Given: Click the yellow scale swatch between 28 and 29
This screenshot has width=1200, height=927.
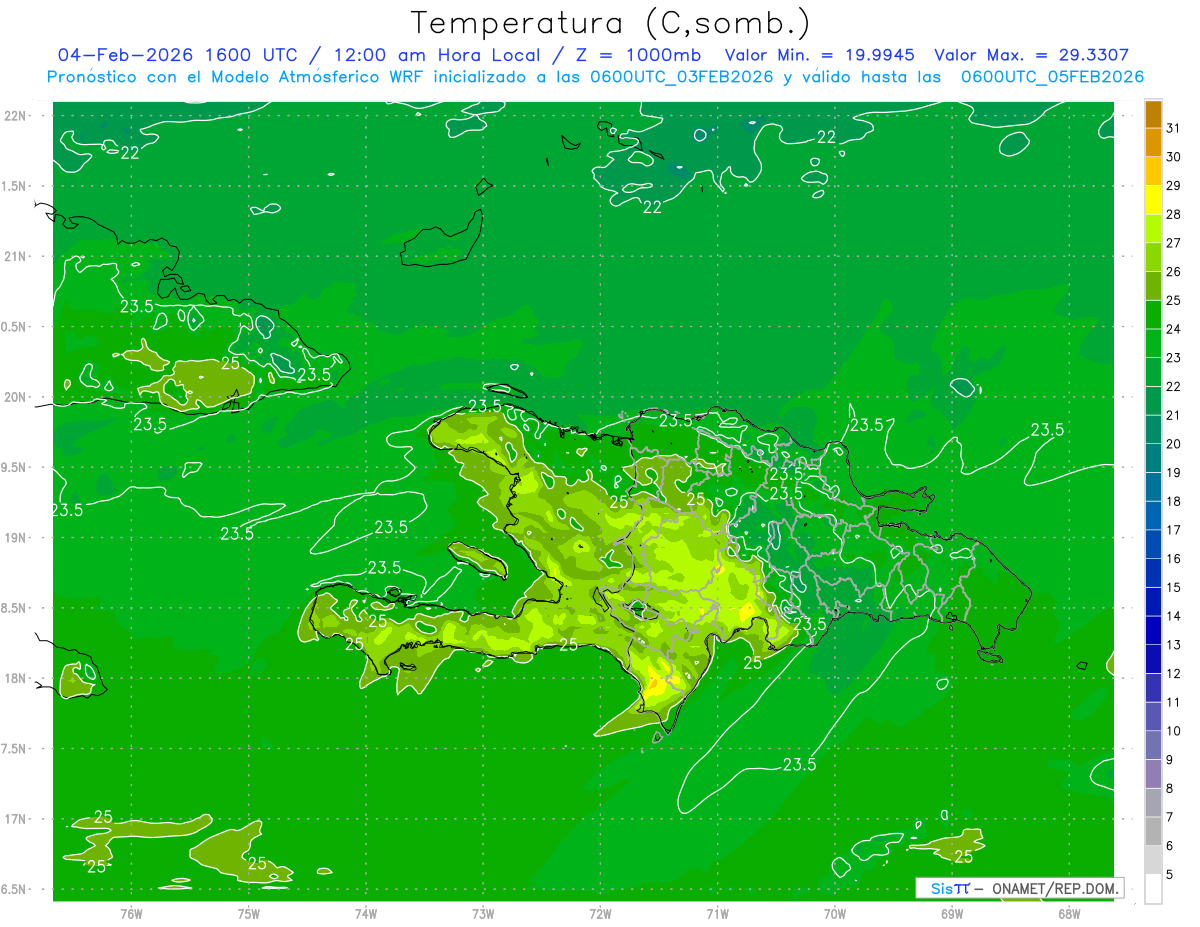Looking at the screenshot, I should [x=1153, y=200].
